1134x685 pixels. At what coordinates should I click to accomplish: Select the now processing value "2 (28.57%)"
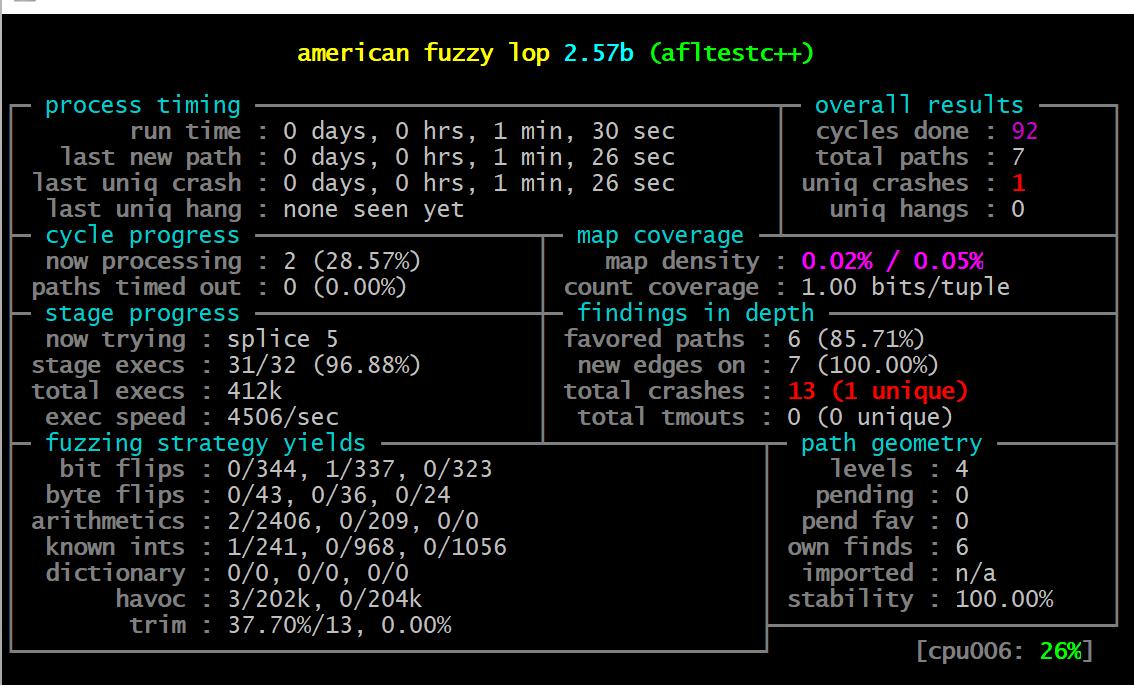coord(351,261)
